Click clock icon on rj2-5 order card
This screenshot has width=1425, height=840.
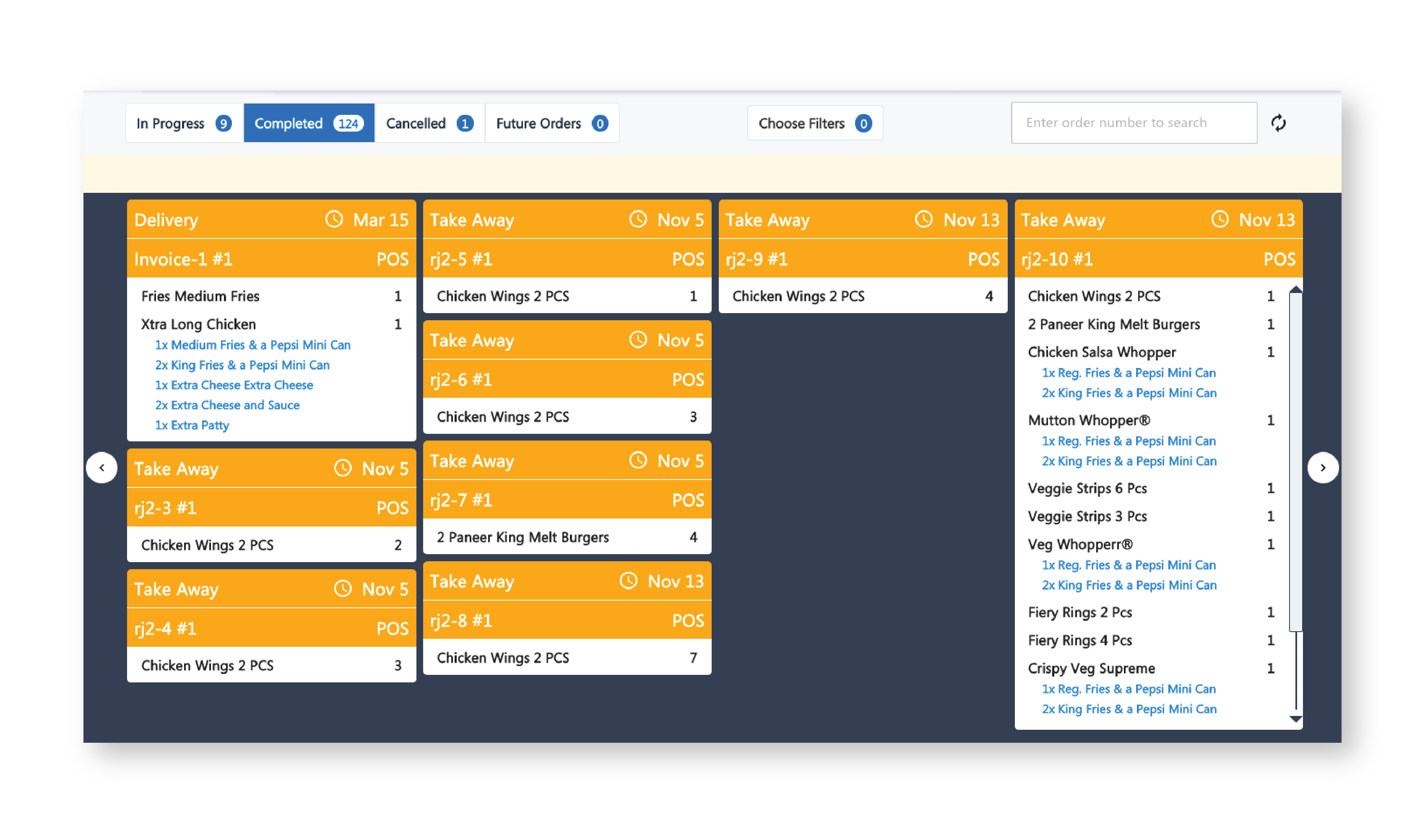pyautogui.click(x=638, y=219)
